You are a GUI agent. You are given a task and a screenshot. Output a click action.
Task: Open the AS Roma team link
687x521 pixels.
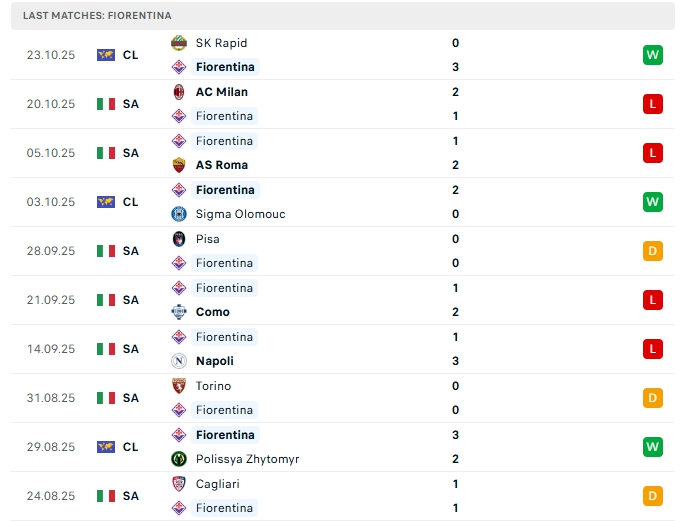click(222, 165)
